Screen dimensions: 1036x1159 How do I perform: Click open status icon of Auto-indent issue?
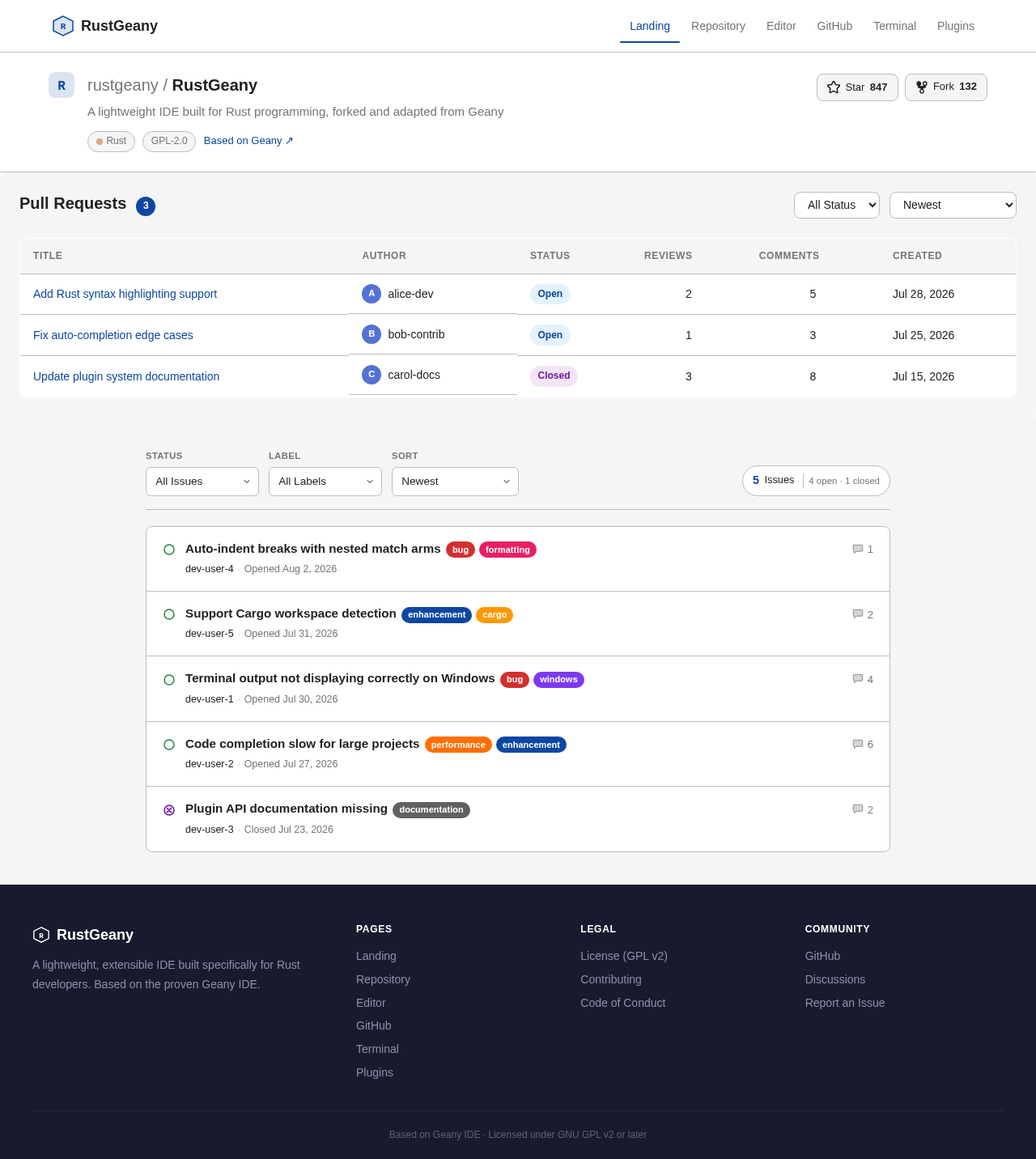point(169,550)
